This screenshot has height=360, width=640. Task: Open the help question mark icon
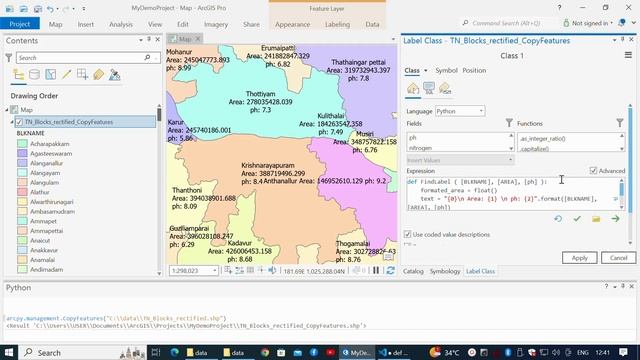tap(559, 8)
